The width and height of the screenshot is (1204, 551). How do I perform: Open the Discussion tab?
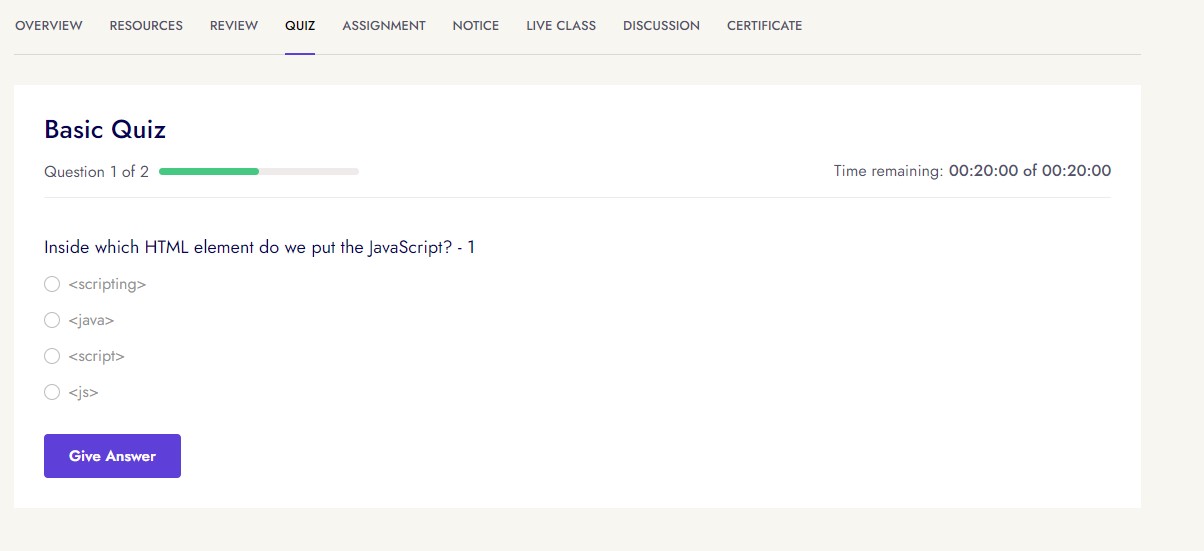coord(661,26)
